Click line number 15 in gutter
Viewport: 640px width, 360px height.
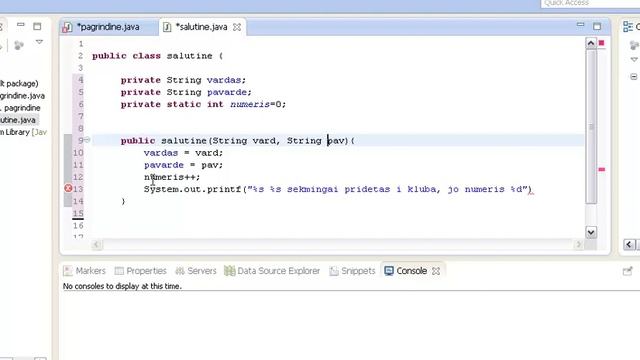(78, 213)
